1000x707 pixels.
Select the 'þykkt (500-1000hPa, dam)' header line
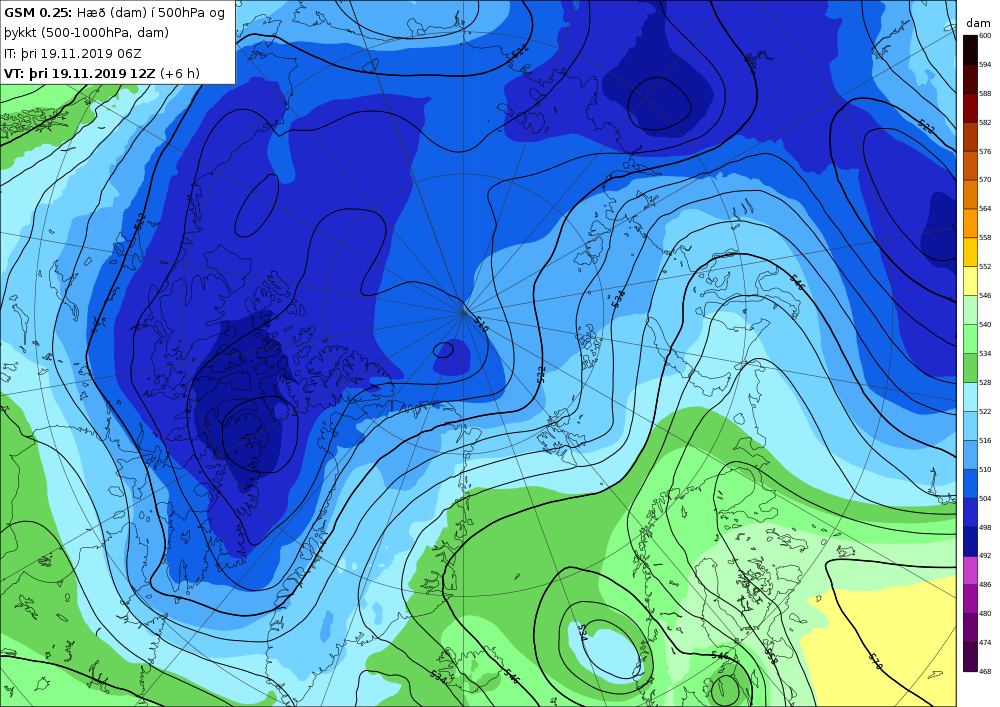[x=86, y=33]
